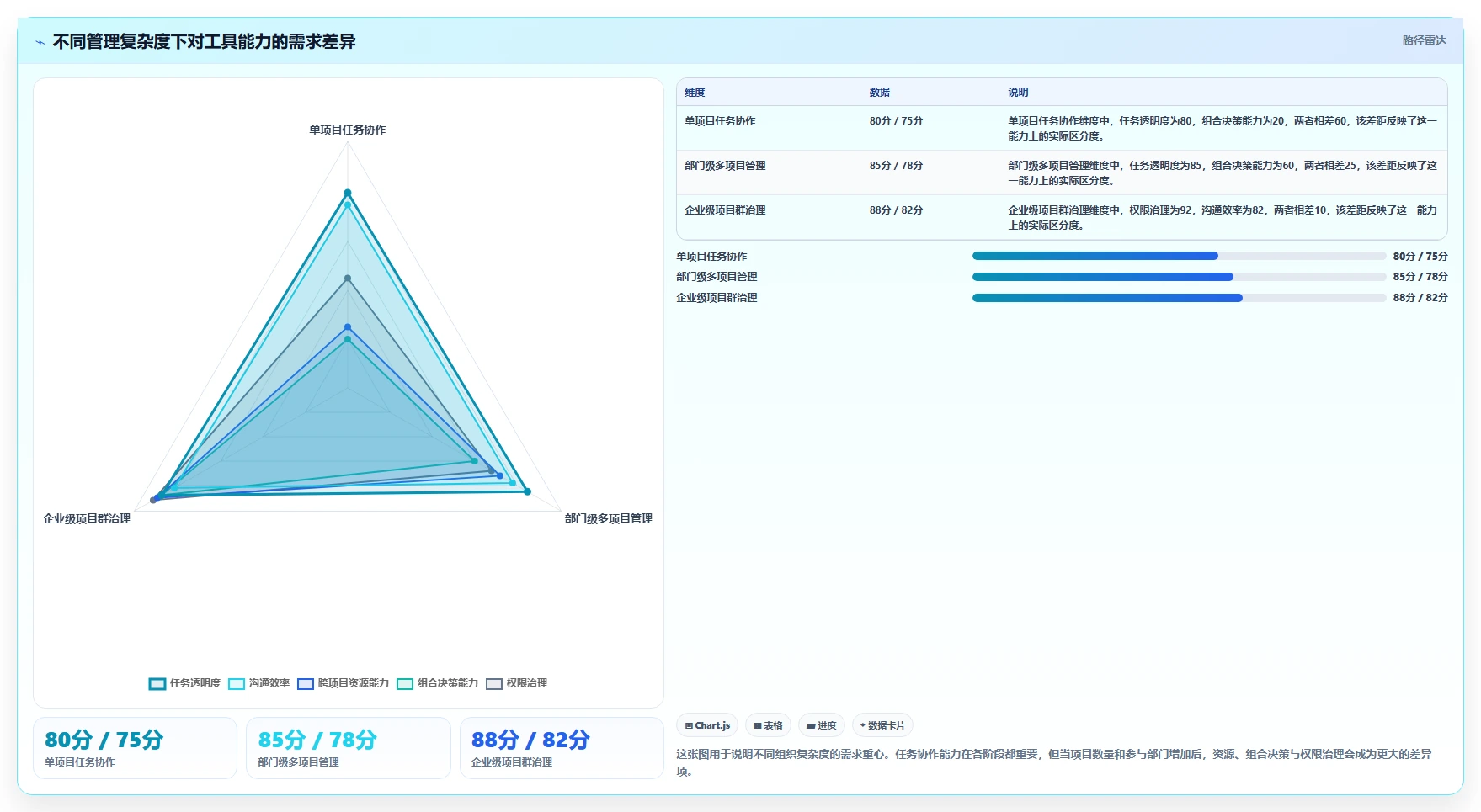1481x812 pixels.
Task: Click table value 88分 / 82分
Action: 896,210
